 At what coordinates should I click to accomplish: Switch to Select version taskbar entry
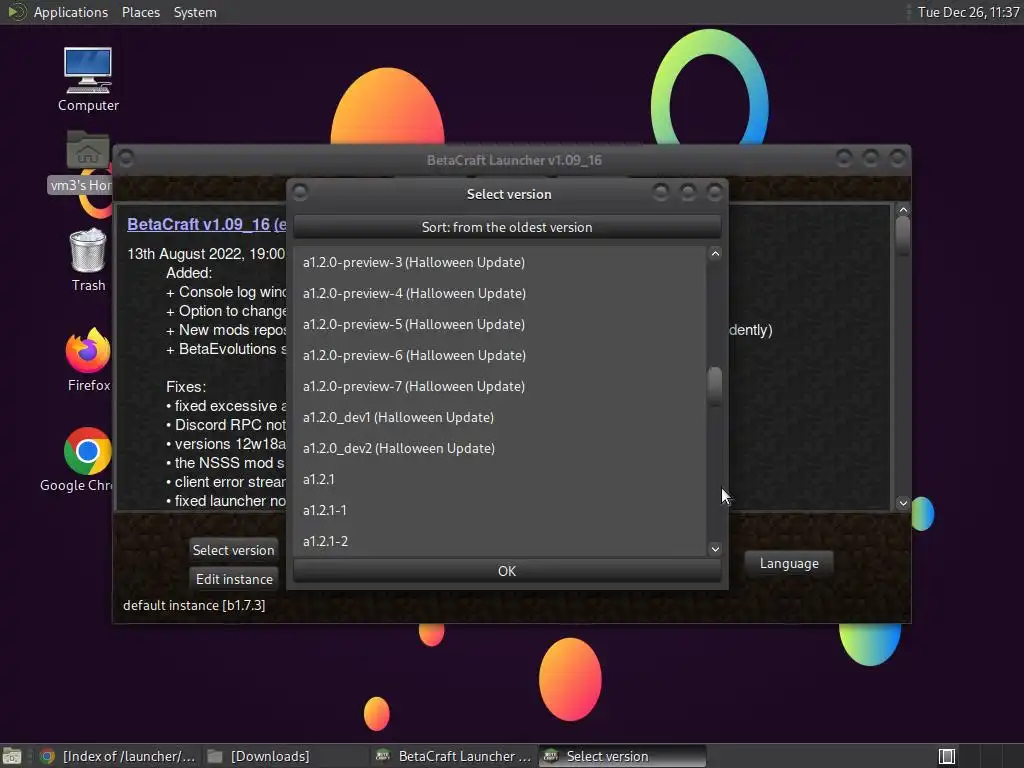pyautogui.click(x=622, y=756)
